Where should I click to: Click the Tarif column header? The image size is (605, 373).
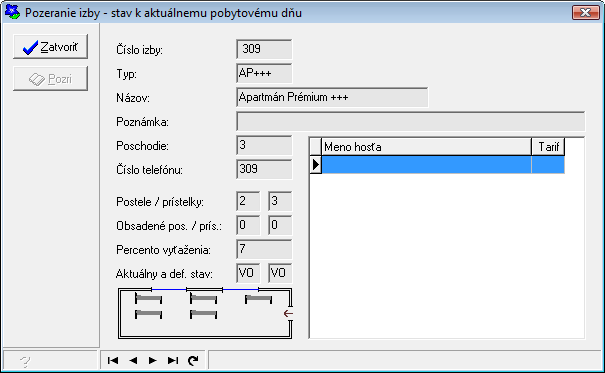tap(548, 147)
